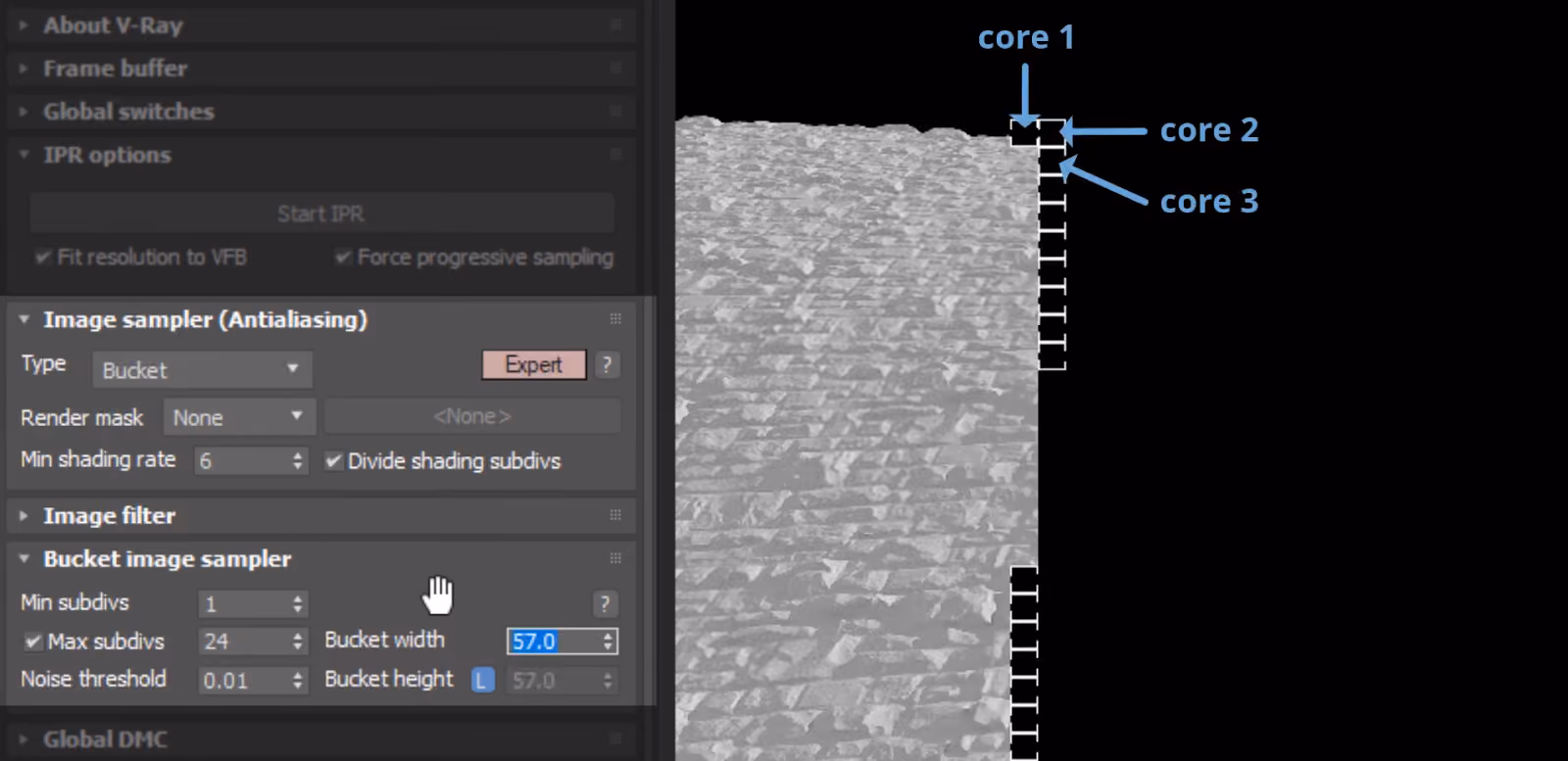Viewport: 1568px width, 761px height.
Task: Collapse Image sampler (Antialiasing) rollout
Action: (24, 319)
